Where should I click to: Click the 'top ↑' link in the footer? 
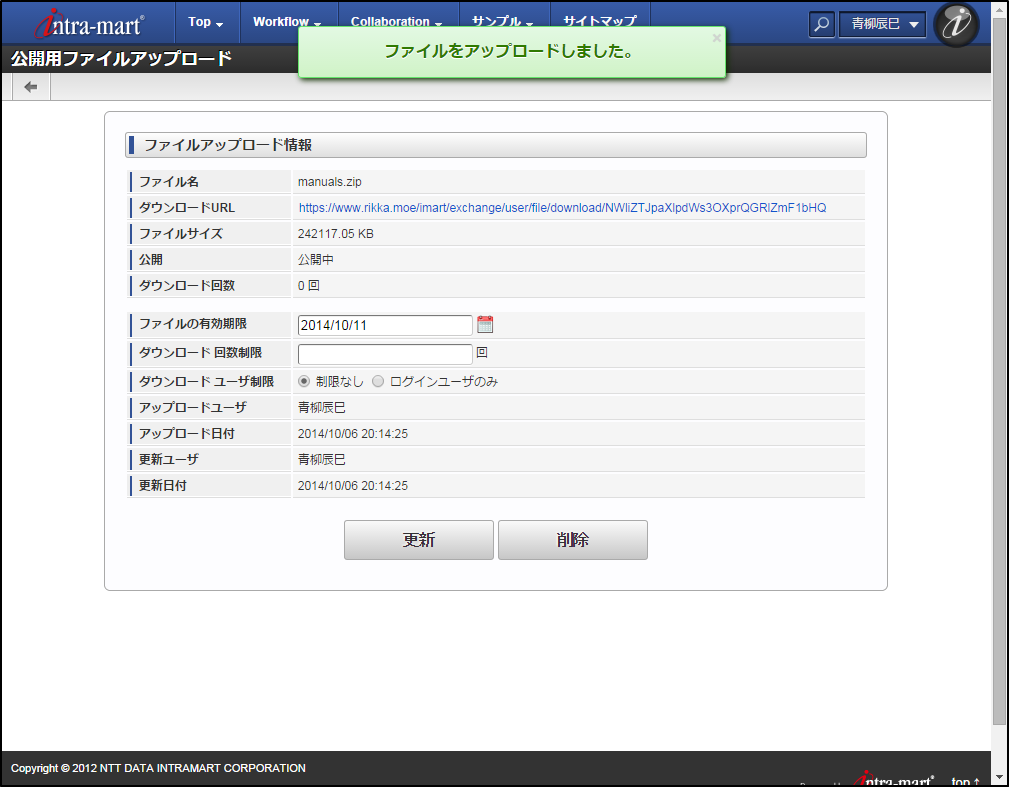pos(965,781)
